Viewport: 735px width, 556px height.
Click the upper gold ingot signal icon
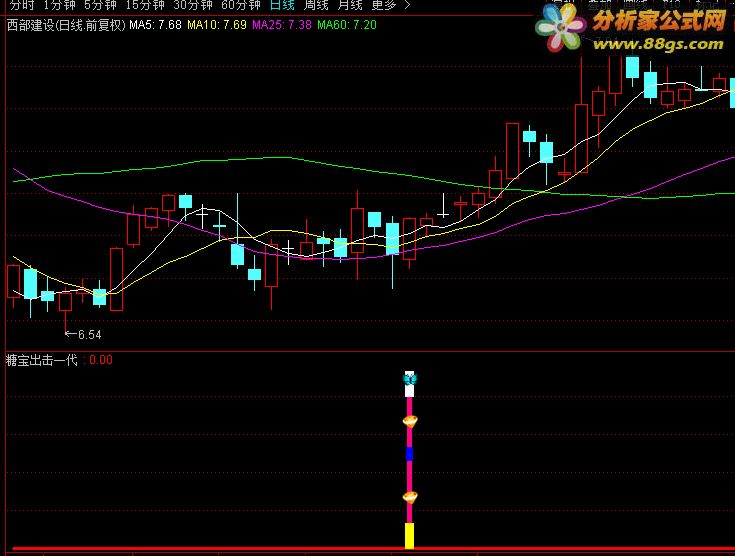pos(410,421)
